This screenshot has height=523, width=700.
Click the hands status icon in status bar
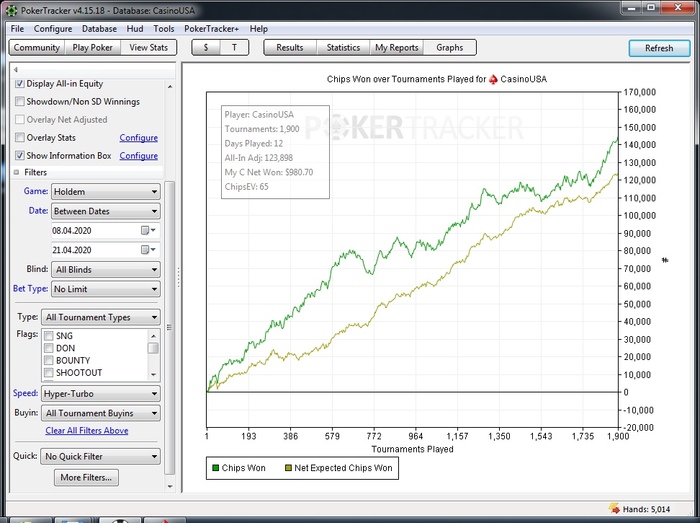click(614, 508)
